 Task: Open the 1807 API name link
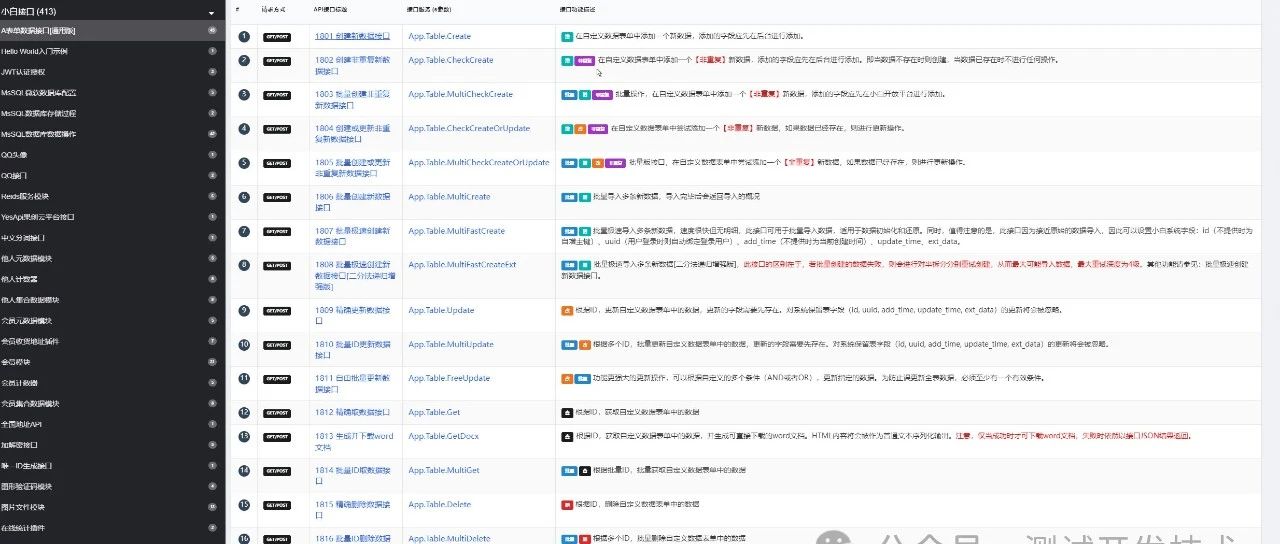353,236
